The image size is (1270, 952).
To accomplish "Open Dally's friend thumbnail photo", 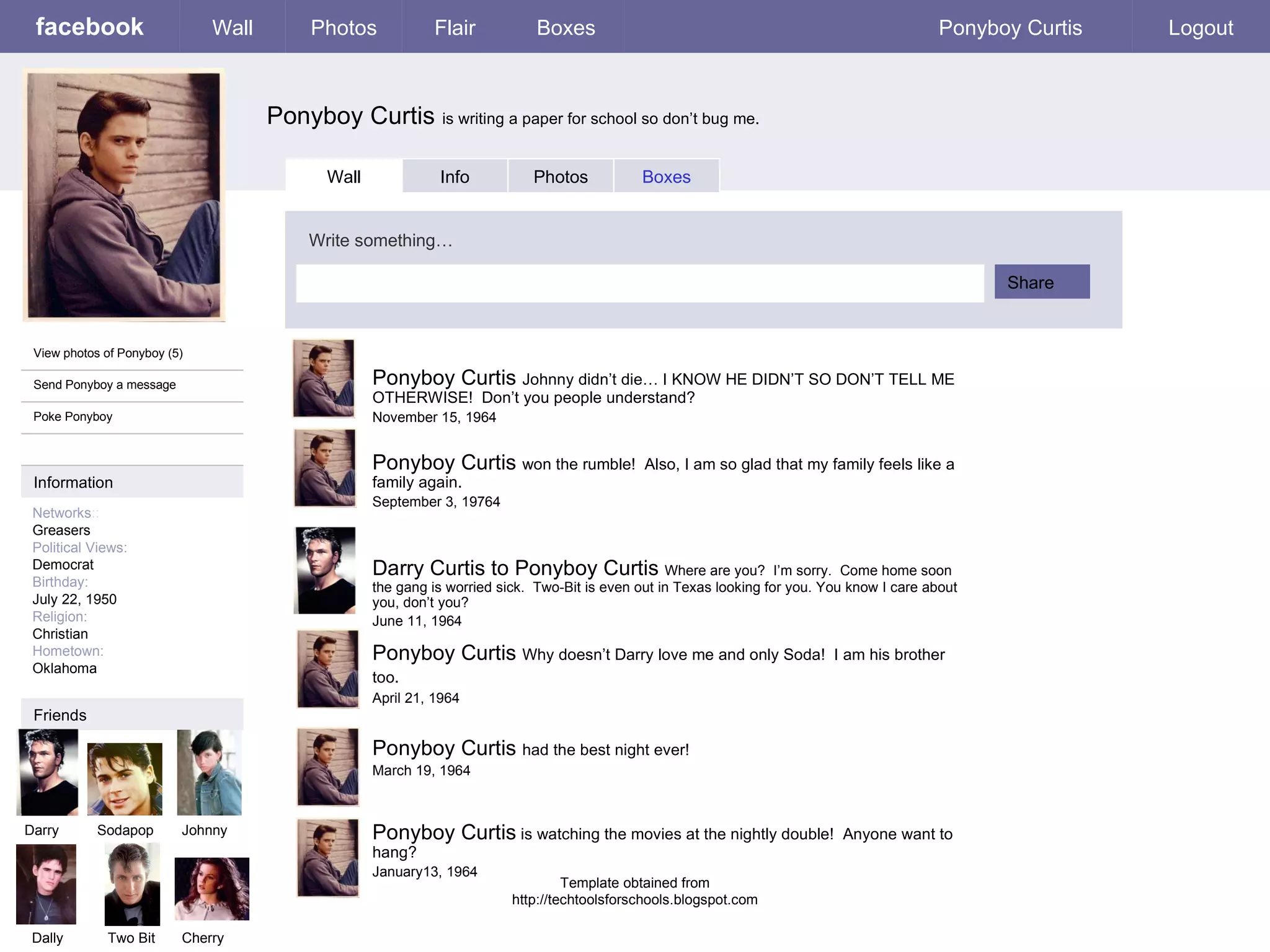I will [x=46, y=884].
